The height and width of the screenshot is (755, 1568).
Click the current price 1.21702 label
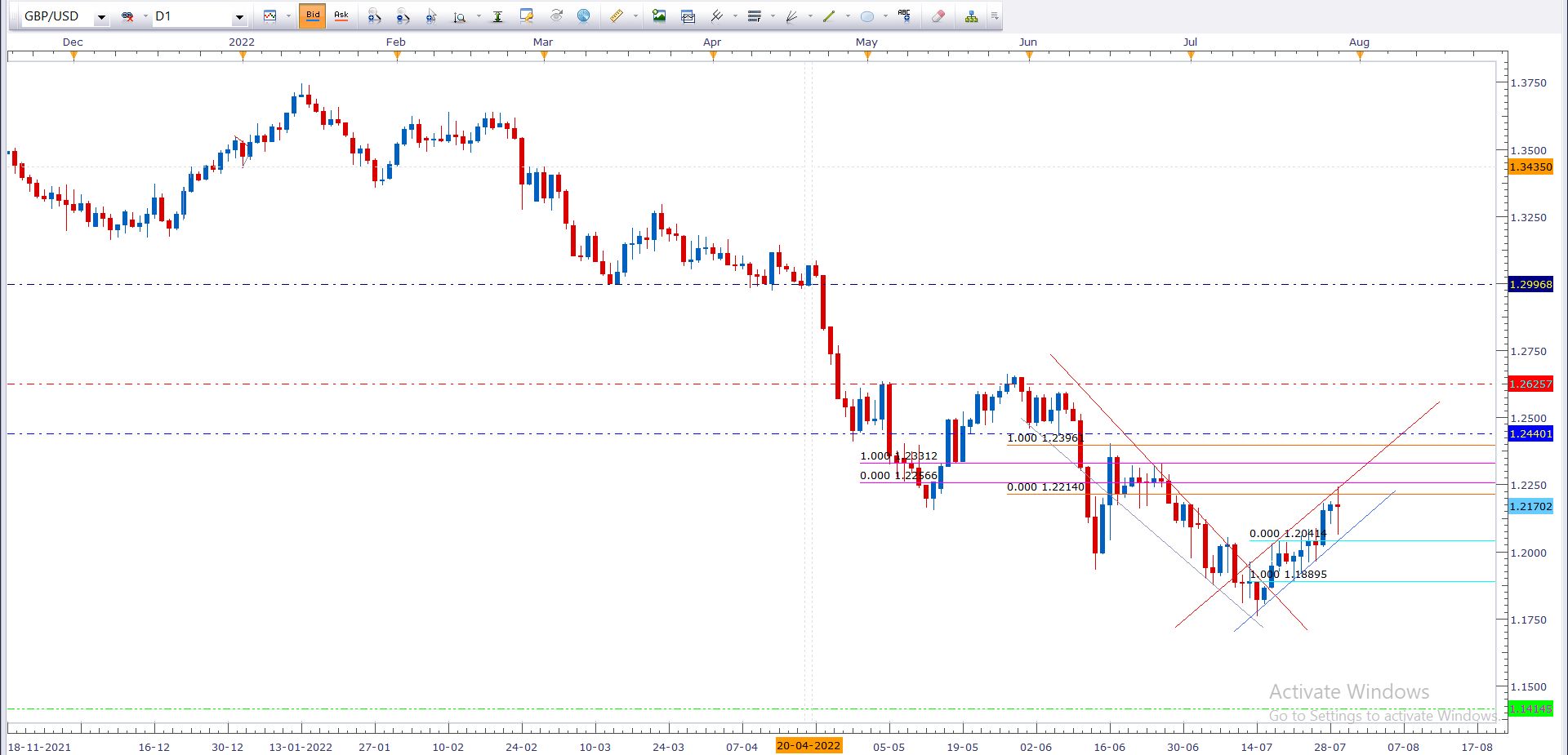pos(1530,507)
